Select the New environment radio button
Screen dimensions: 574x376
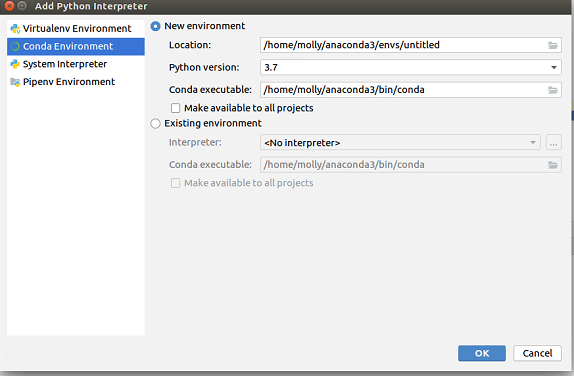(x=155, y=26)
